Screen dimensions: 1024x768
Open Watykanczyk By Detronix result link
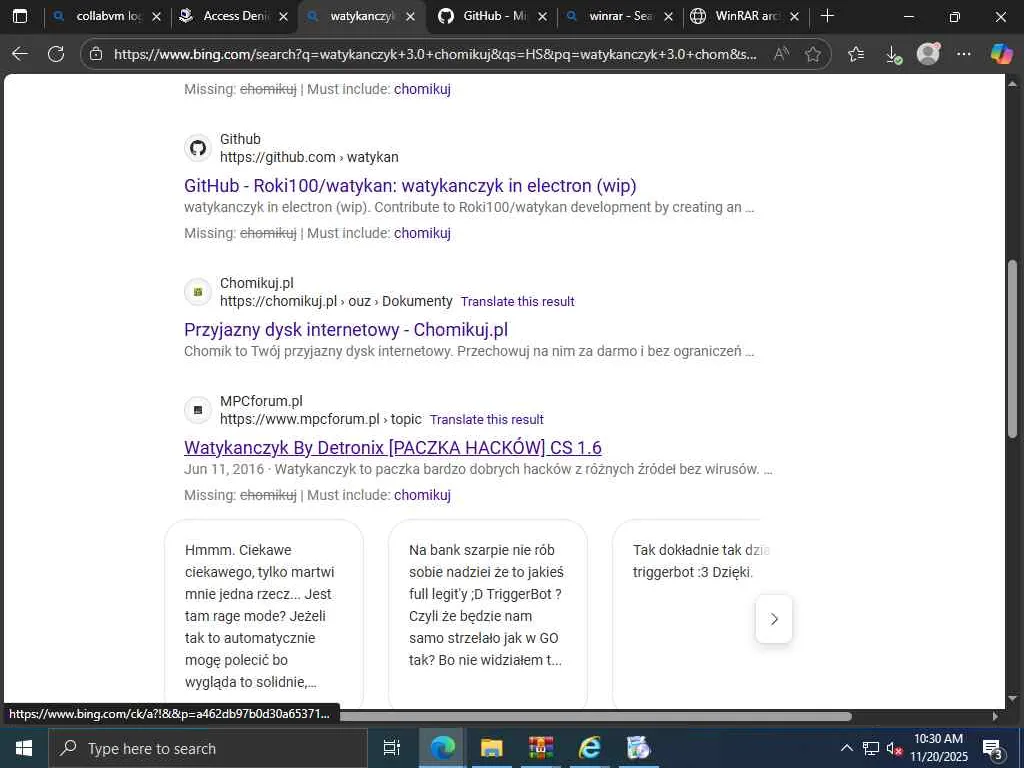pyautogui.click(x=392, y=447)
